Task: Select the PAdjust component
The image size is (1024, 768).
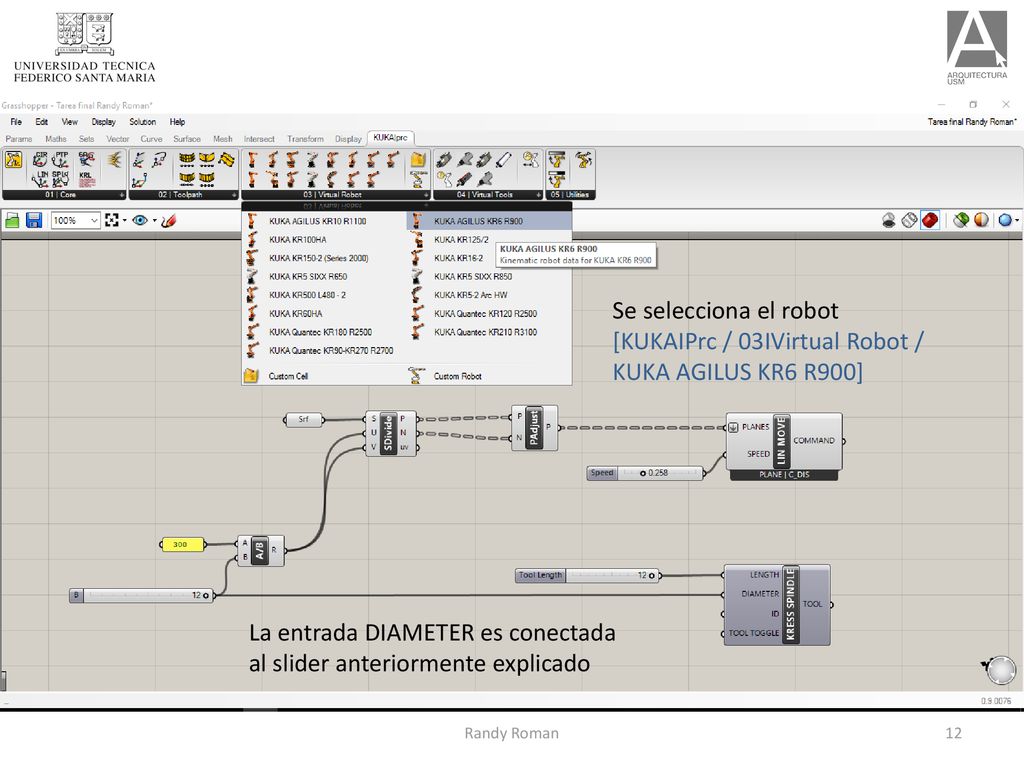Action: click(534, 427)
